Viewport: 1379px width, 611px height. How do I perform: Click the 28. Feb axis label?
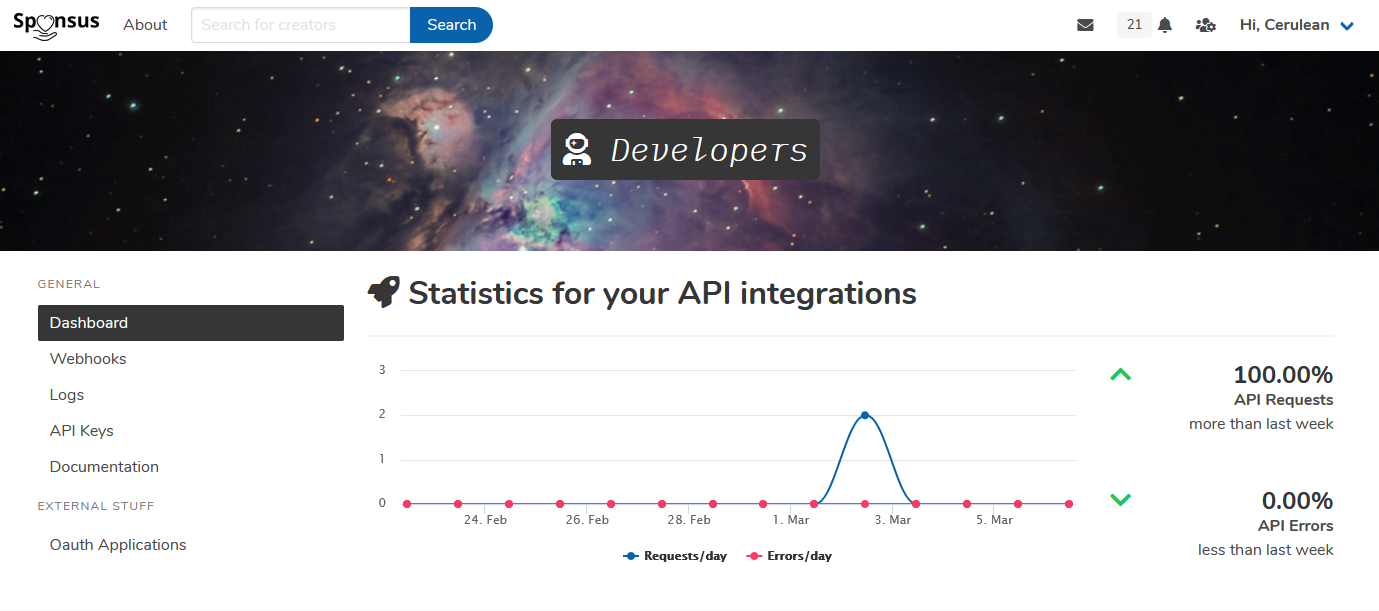(x=688, y=520)
